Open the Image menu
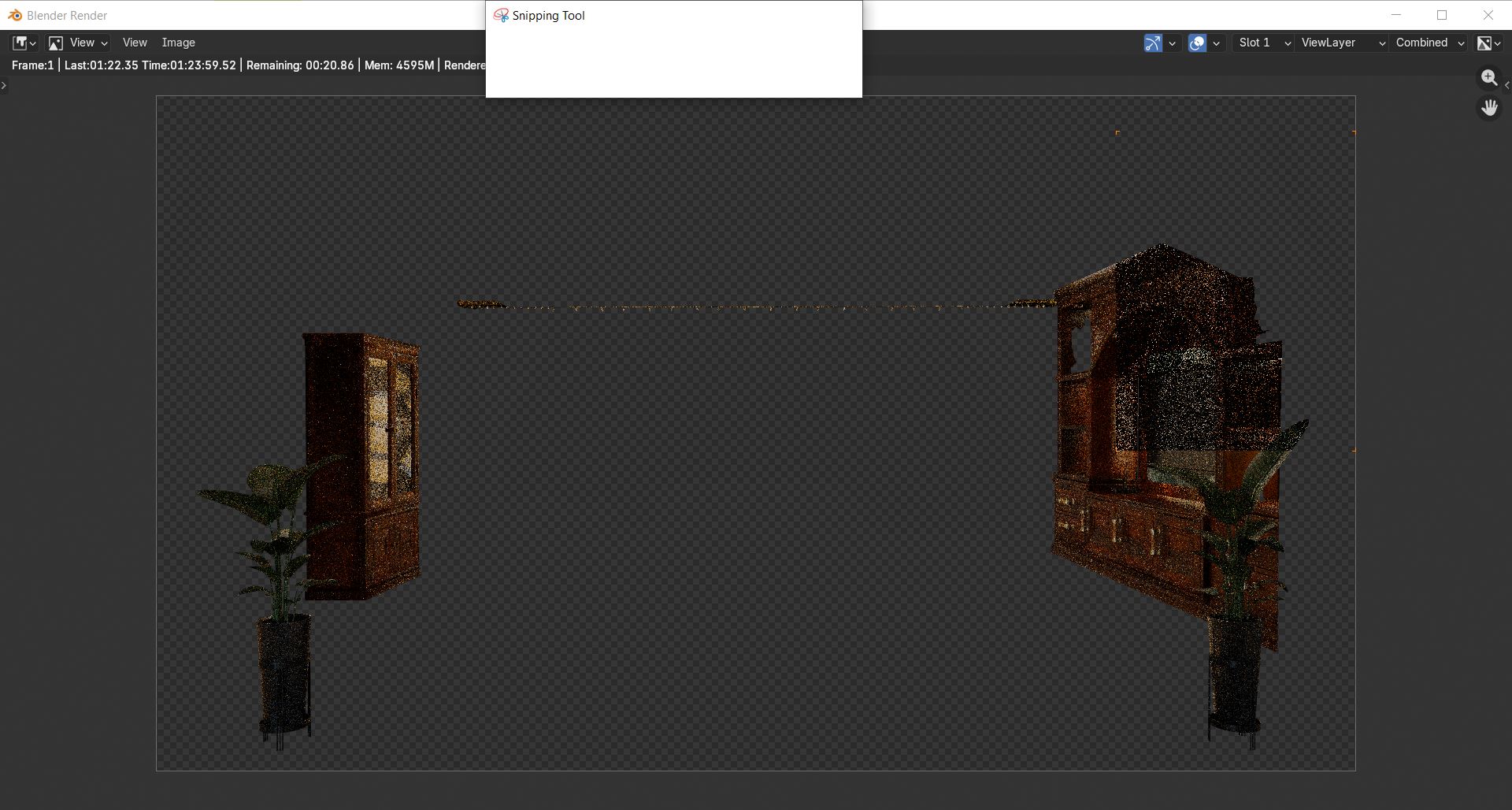 (178, 43)
